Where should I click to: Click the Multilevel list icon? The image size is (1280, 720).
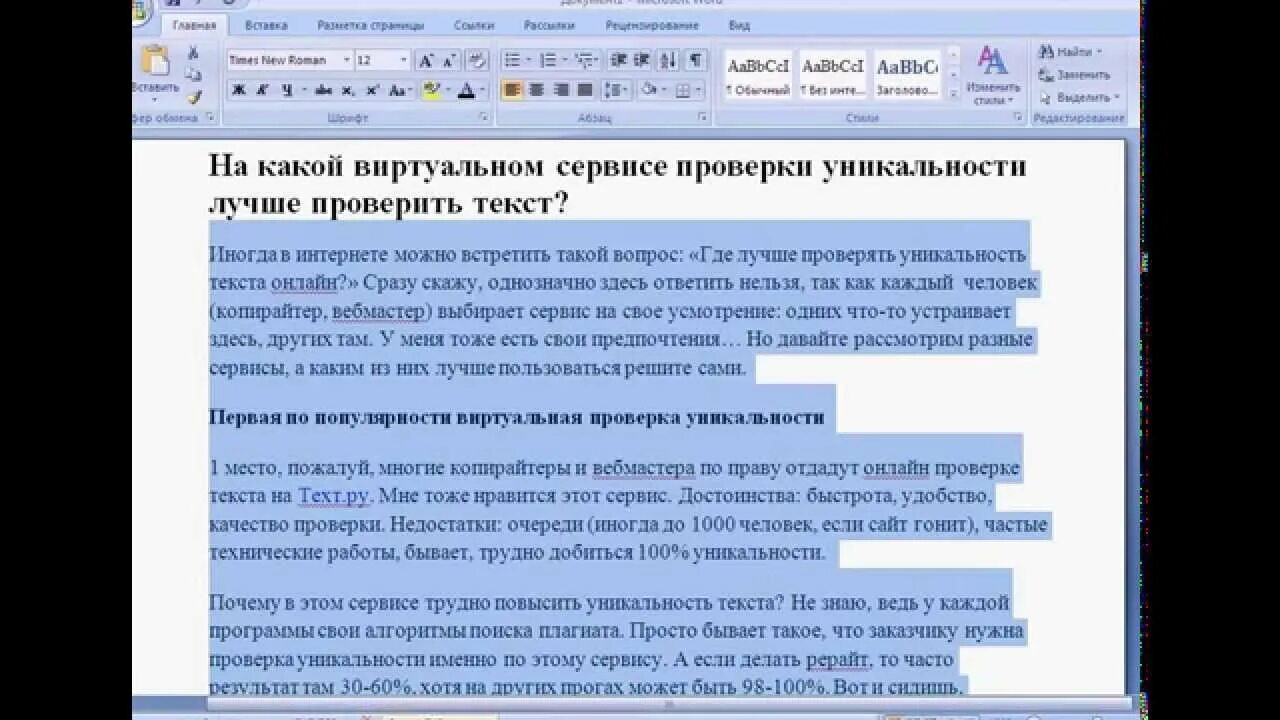point(586,60)
